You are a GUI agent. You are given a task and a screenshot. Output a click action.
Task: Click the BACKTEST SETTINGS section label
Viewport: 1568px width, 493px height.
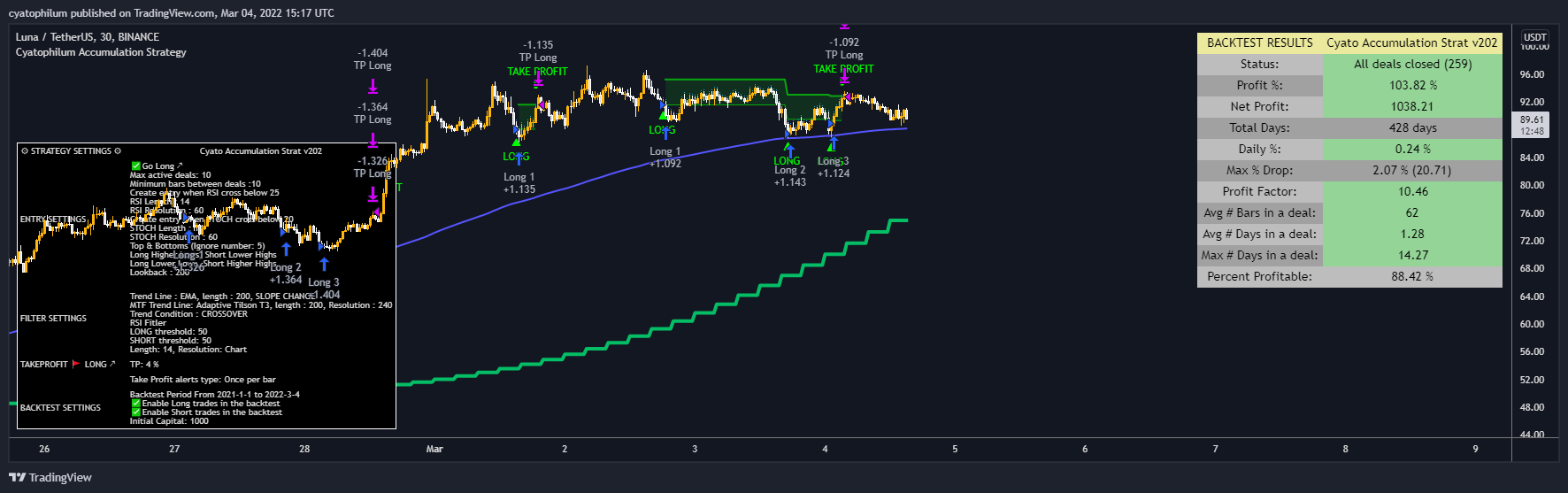click(x=60, y=407)
